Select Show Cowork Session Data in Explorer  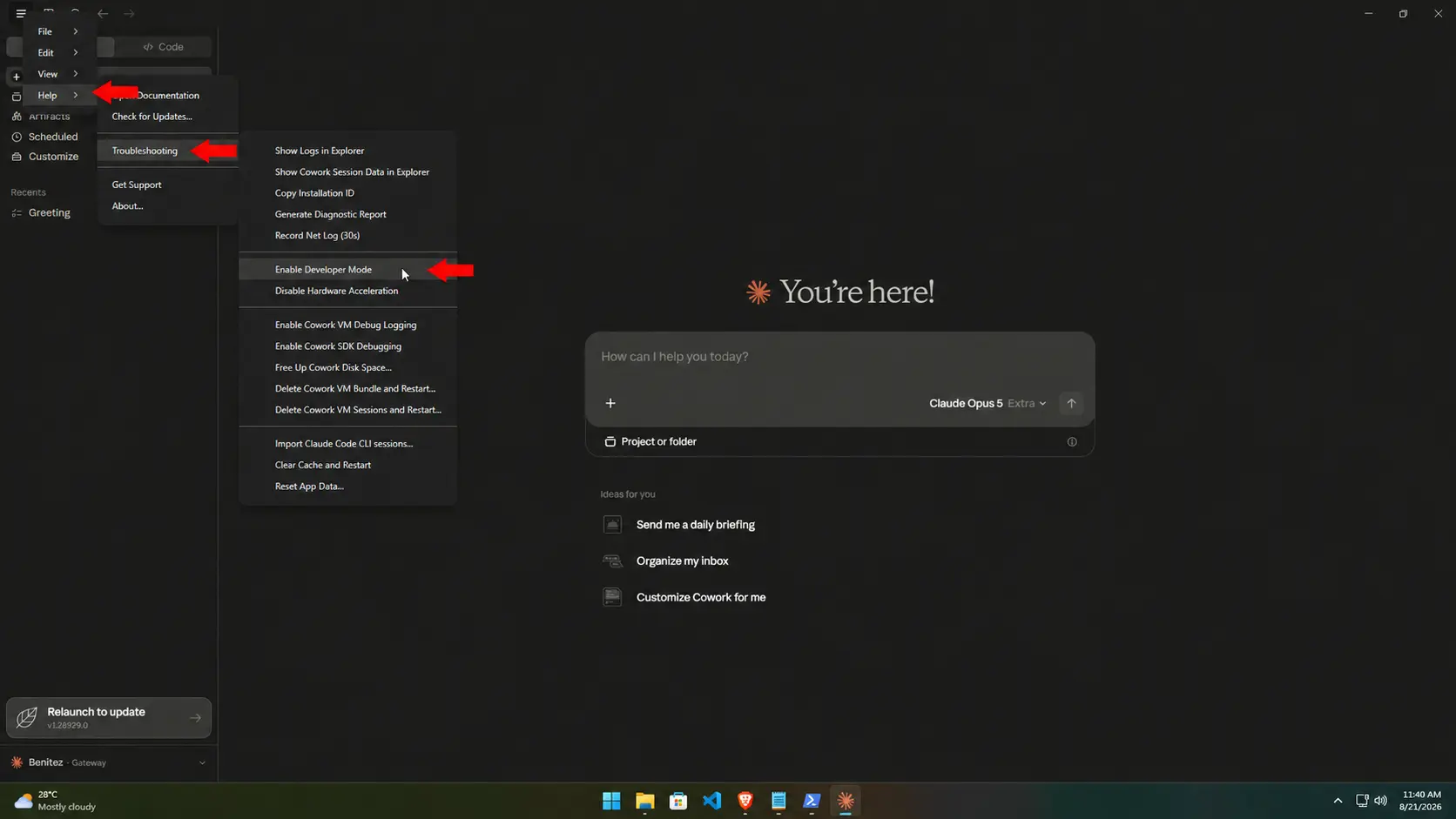click(x=347, y=172)
